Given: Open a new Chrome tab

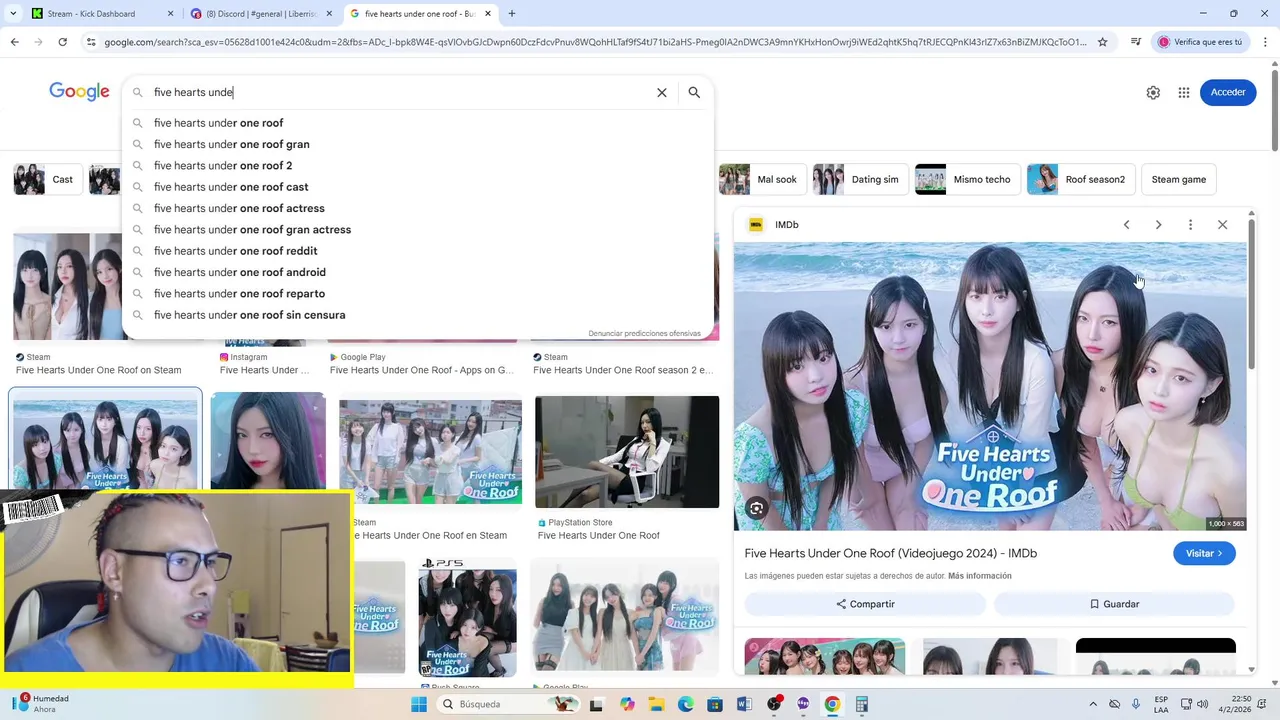Looking at the screenshot, I should pyautogui.click(x=512, y=14).
